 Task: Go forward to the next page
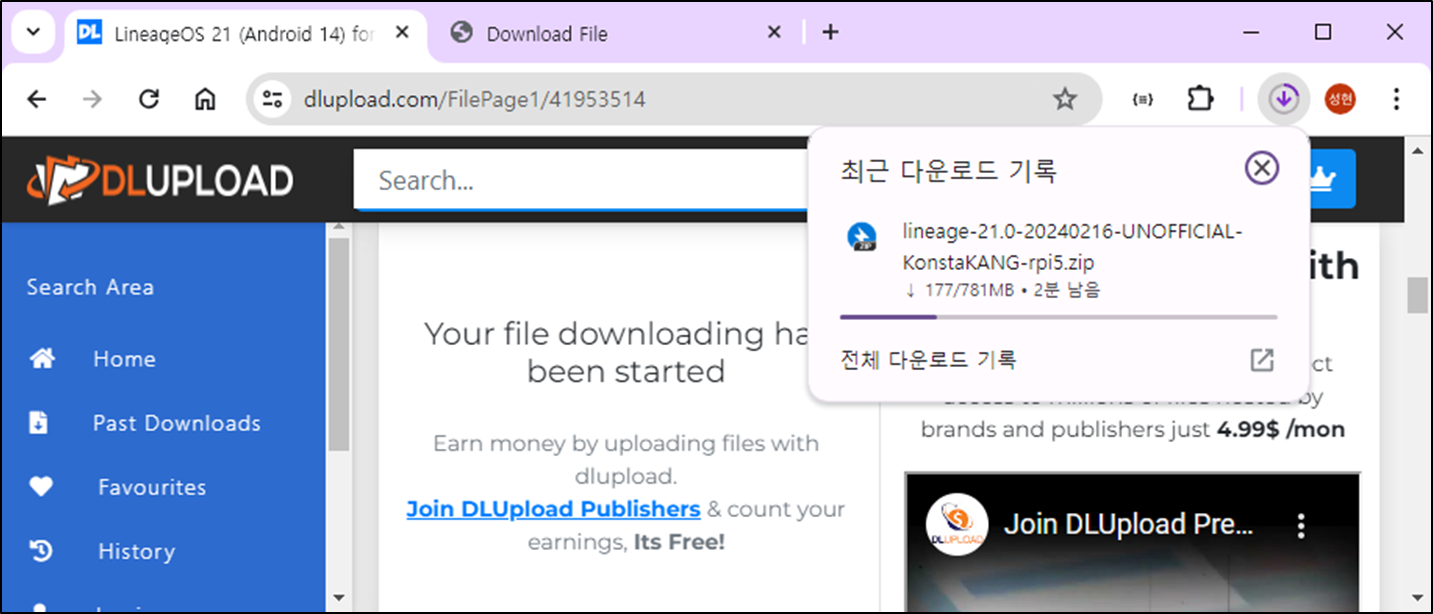92,99
